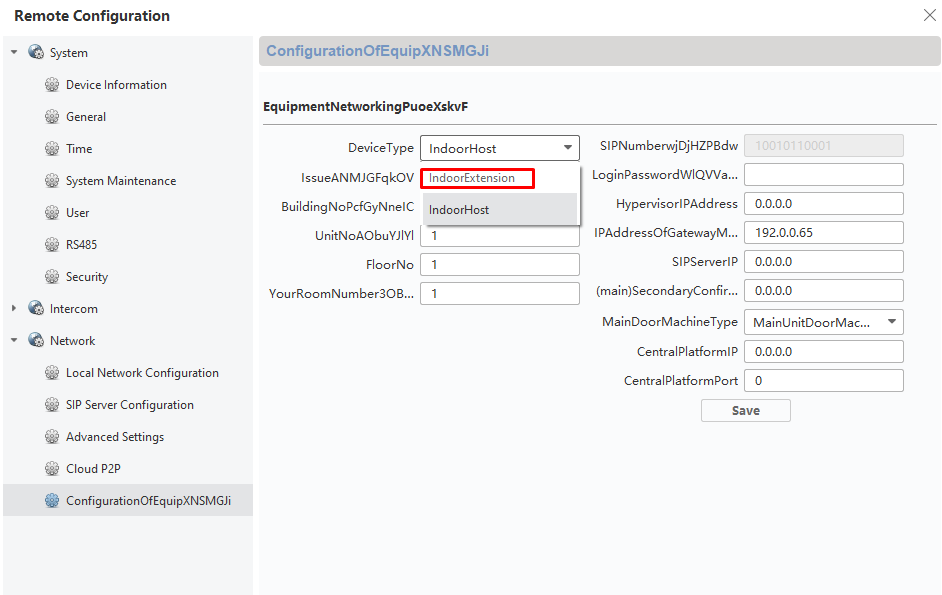Select ConfigurationOfEquipXNSMGJi in the sidebar
This screenshot has height=595, width=942.
pos(128,500)
